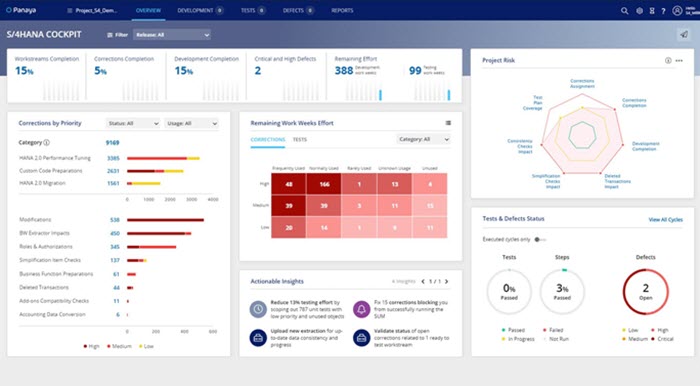Open the help question mark
Screen dimensions: 700x386
pos(663,11)
